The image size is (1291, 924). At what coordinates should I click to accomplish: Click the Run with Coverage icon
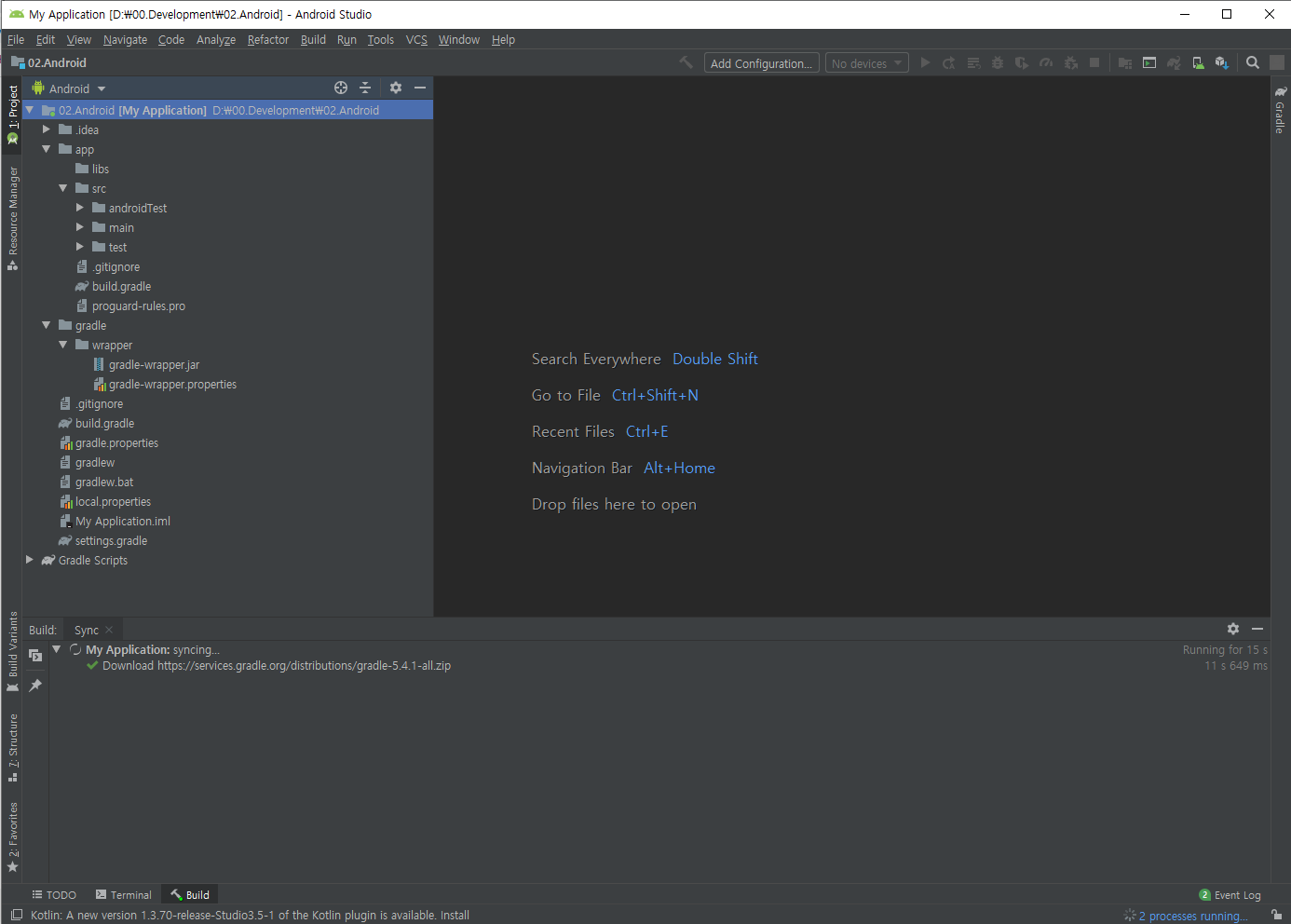coord(1022,62)
